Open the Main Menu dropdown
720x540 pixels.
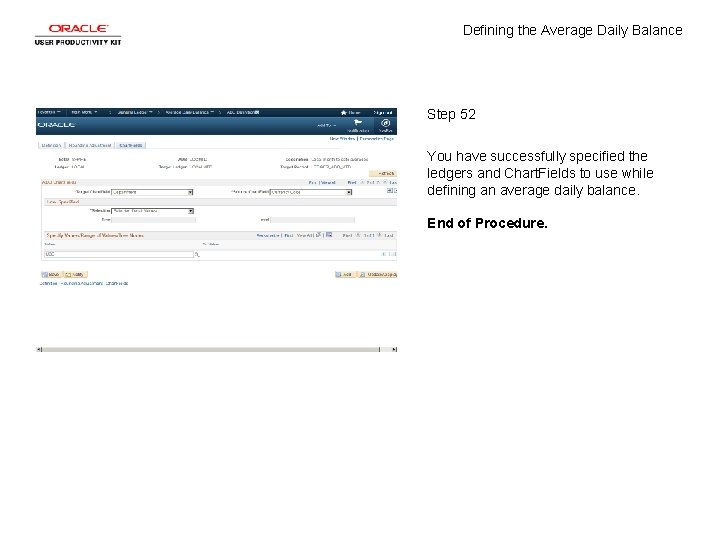(84, 112)
